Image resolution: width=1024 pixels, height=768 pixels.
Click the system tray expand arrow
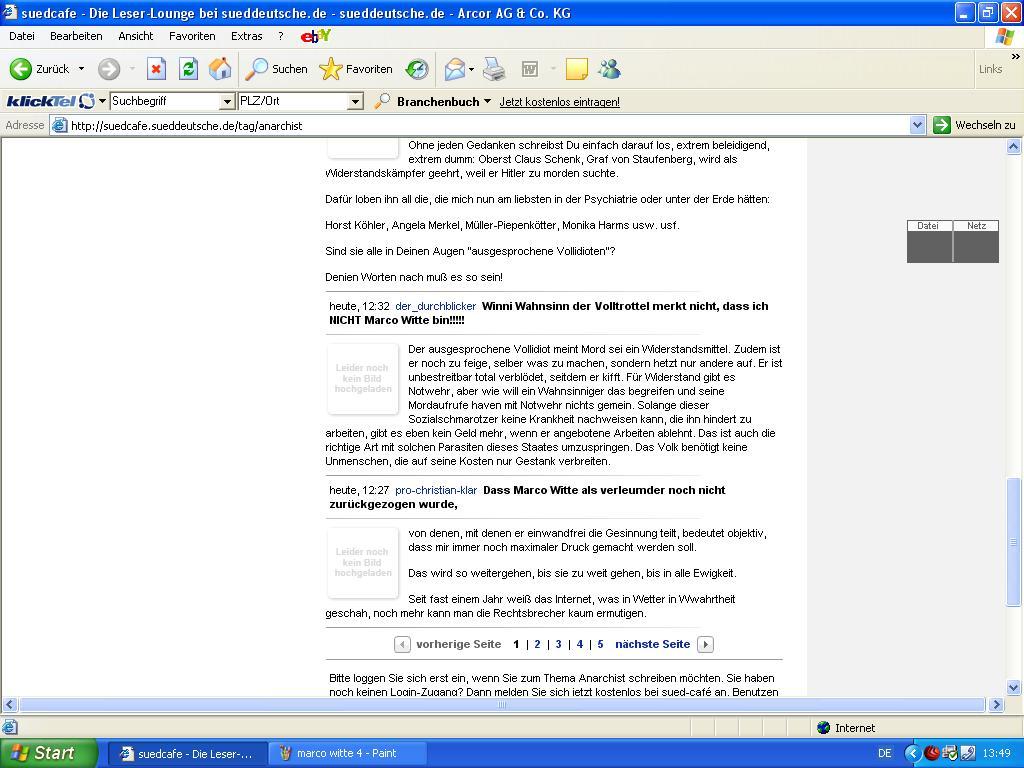[912, 753]
